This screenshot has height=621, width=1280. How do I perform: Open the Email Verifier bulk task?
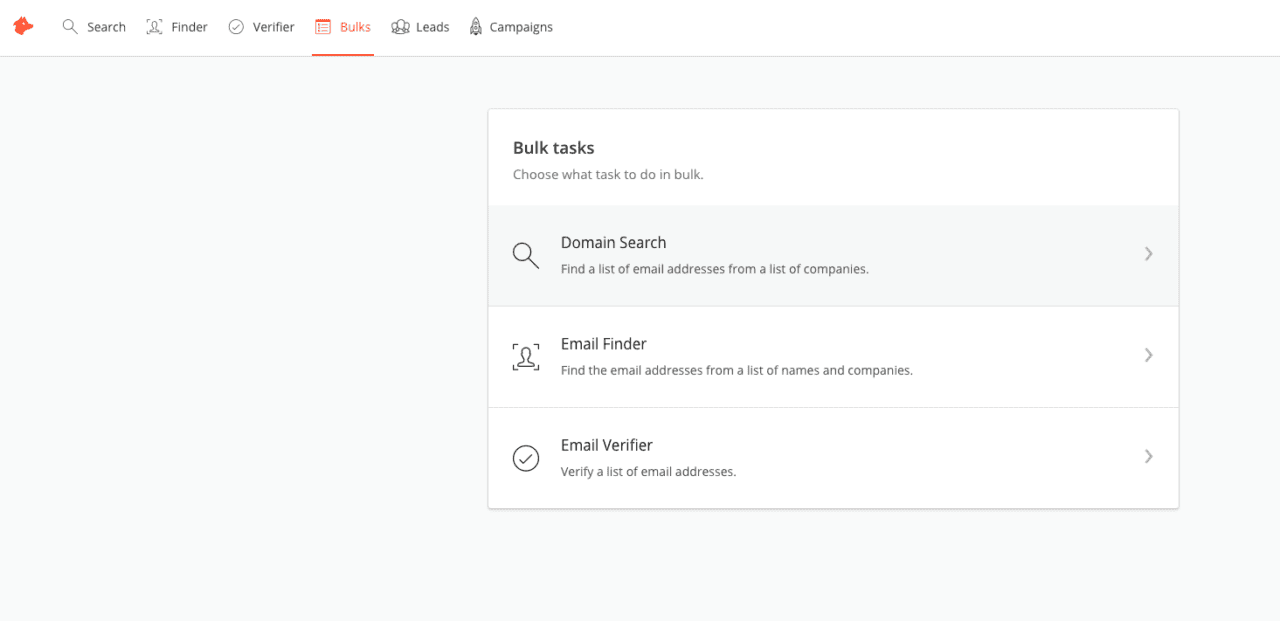tap(833, 458)
